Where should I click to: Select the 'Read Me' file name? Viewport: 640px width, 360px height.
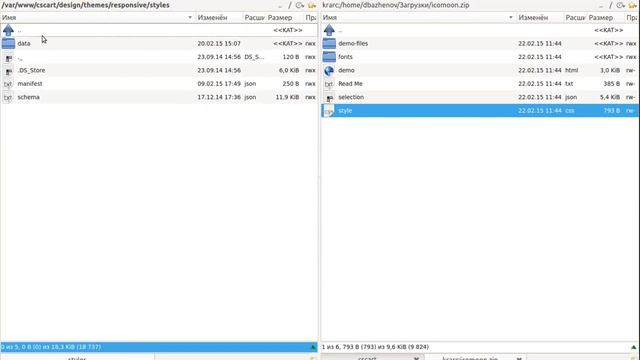[350, 84]
